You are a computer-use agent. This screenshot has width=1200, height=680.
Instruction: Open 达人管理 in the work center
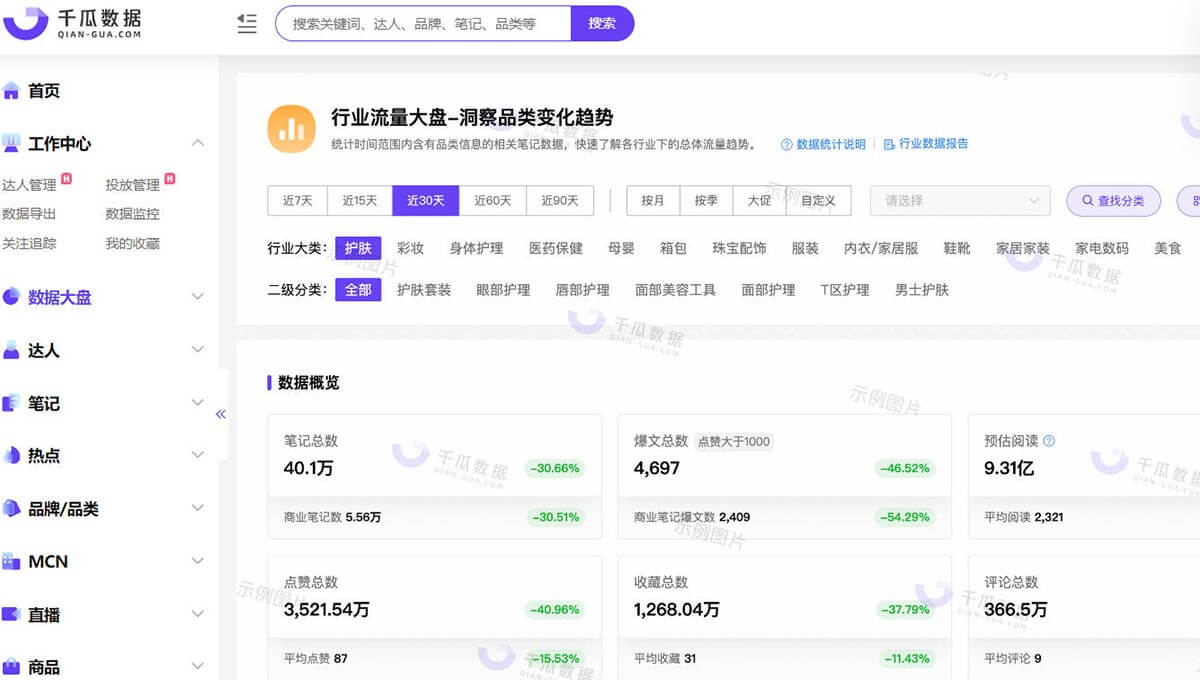pos(29,185)
